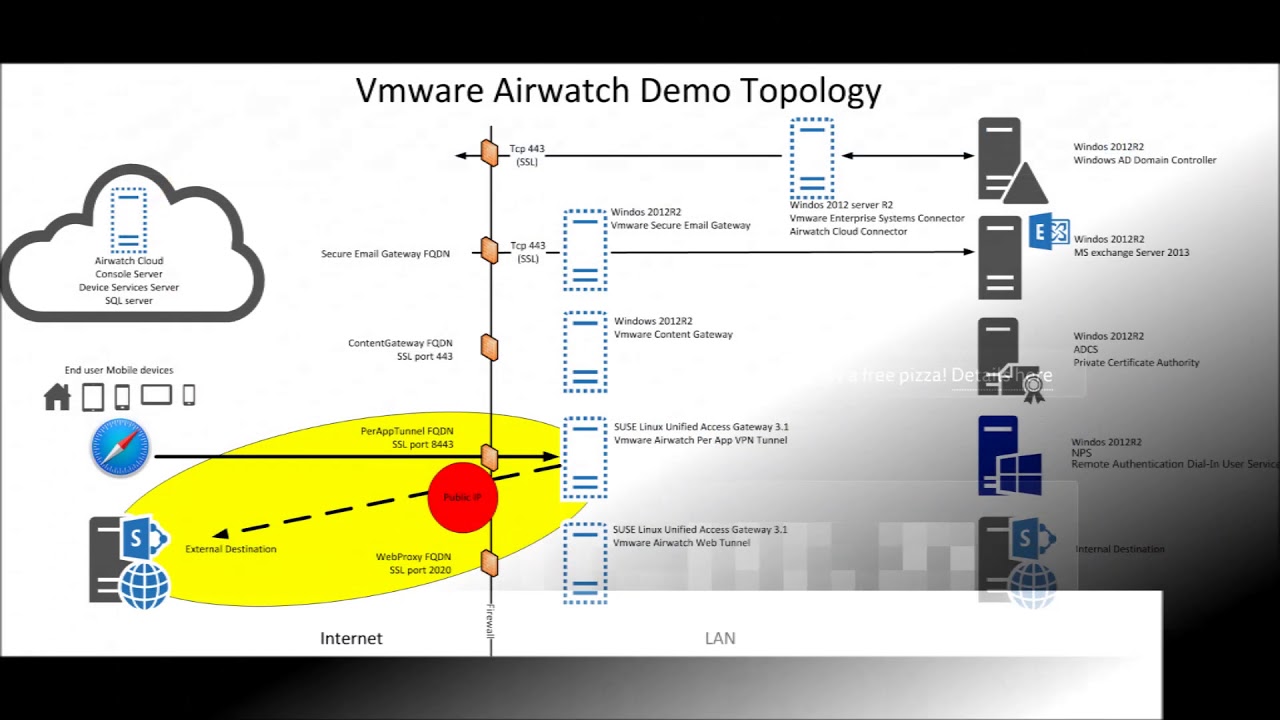Click the orange firewall port for Secure Email Gateway FQDN
The width and height of the screenshot is (1280, 720).
pos(489,250)
